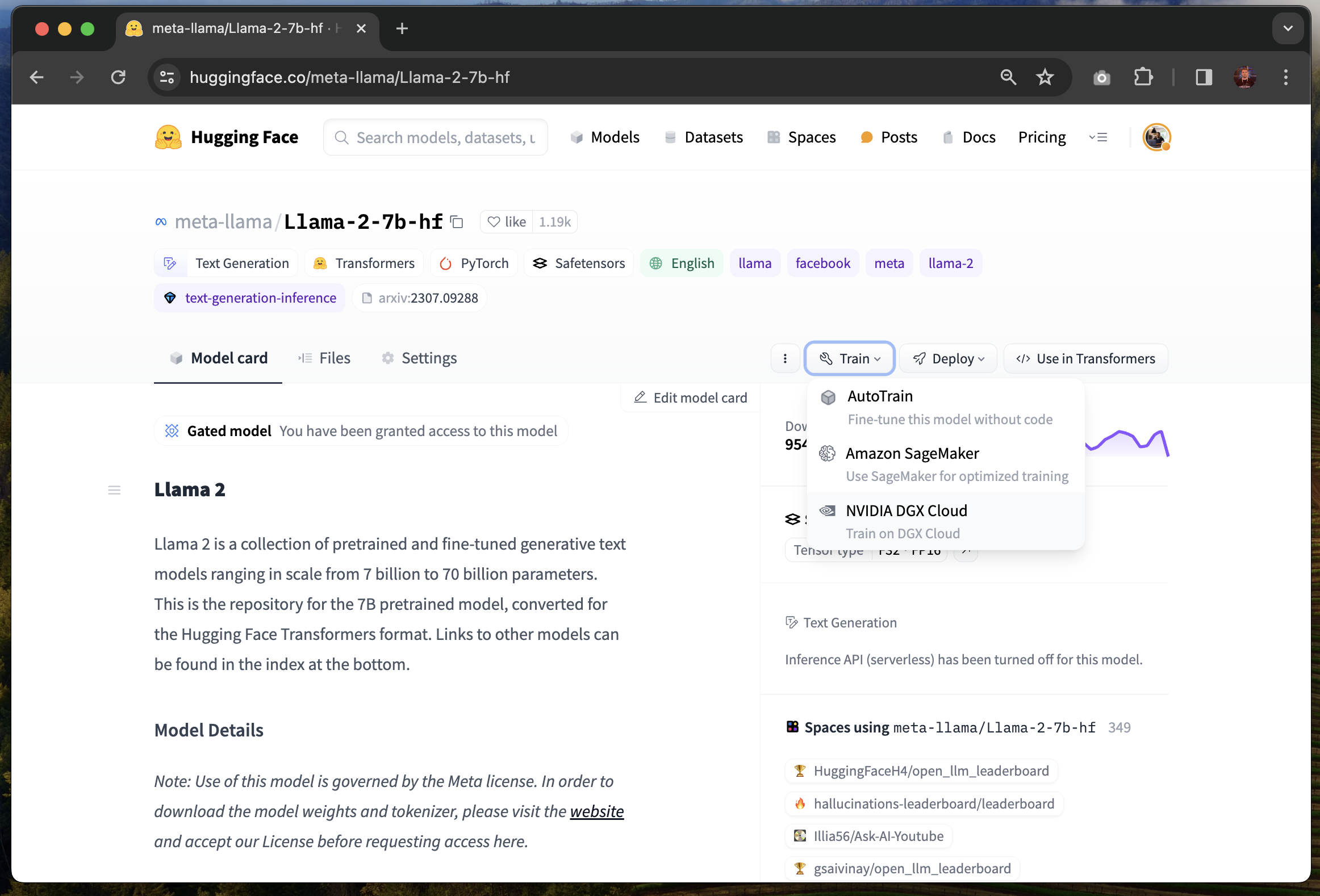Open the Chrome extensions puzzle icon

click(1143, 77)
